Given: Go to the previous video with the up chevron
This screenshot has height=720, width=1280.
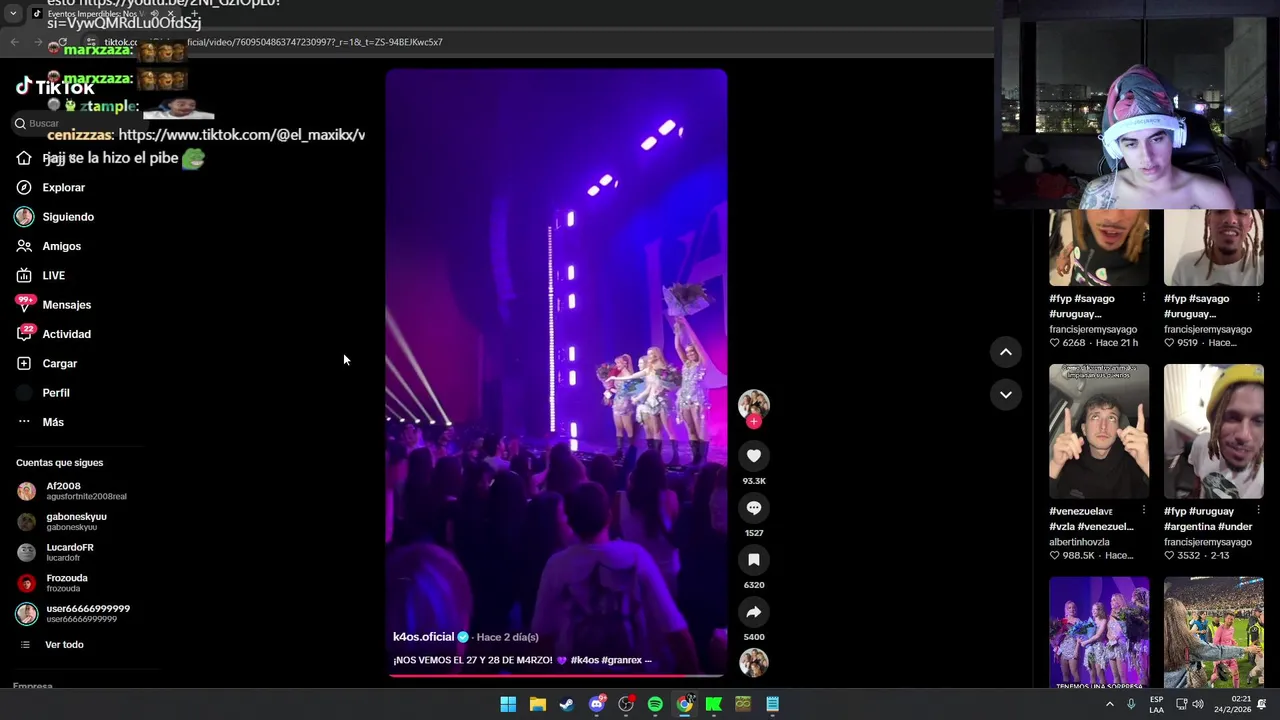Looking at the screenshot, I should pos(1006,352).
